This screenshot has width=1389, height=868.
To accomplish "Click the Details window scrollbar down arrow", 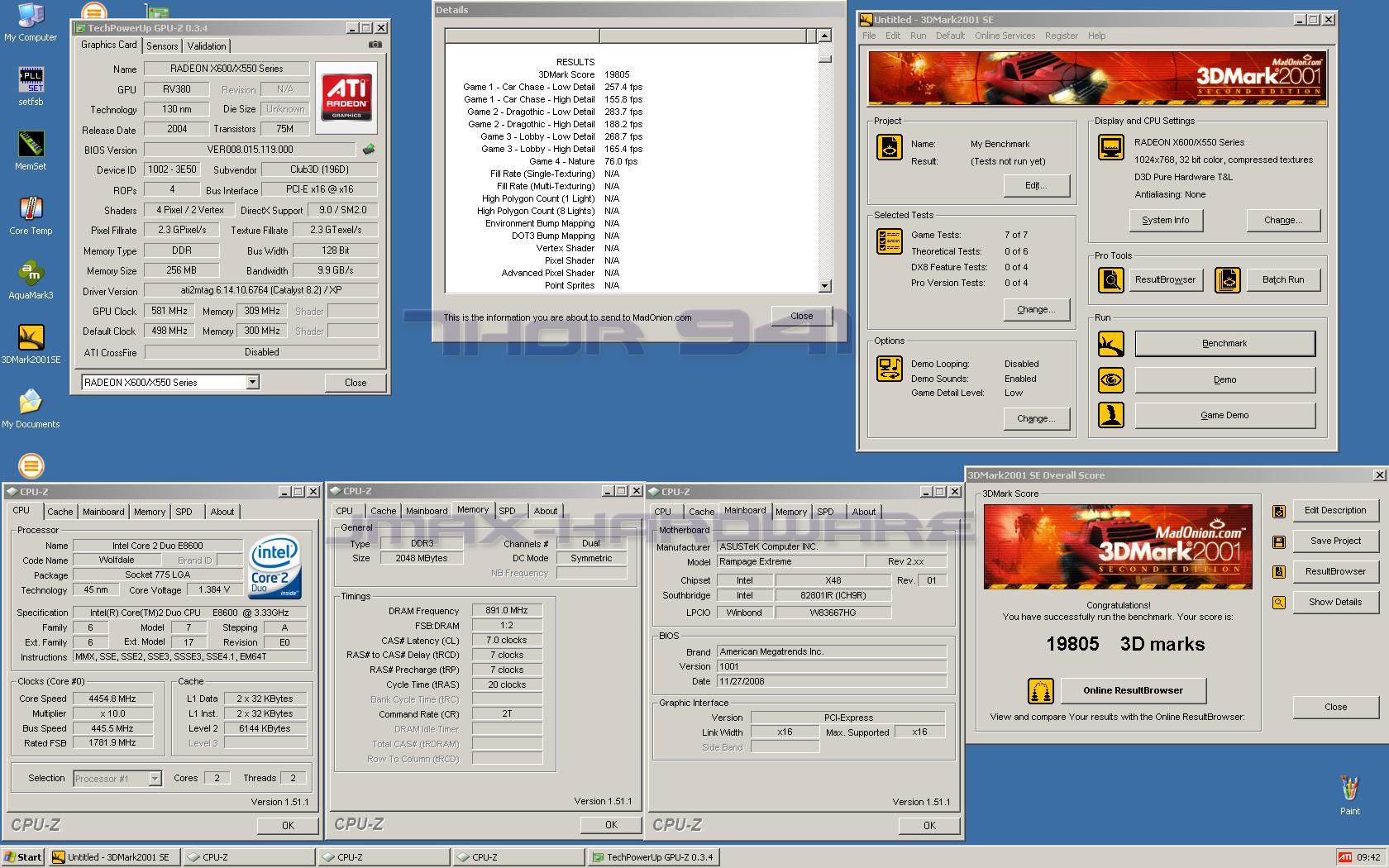I will [x=824, y=285].
